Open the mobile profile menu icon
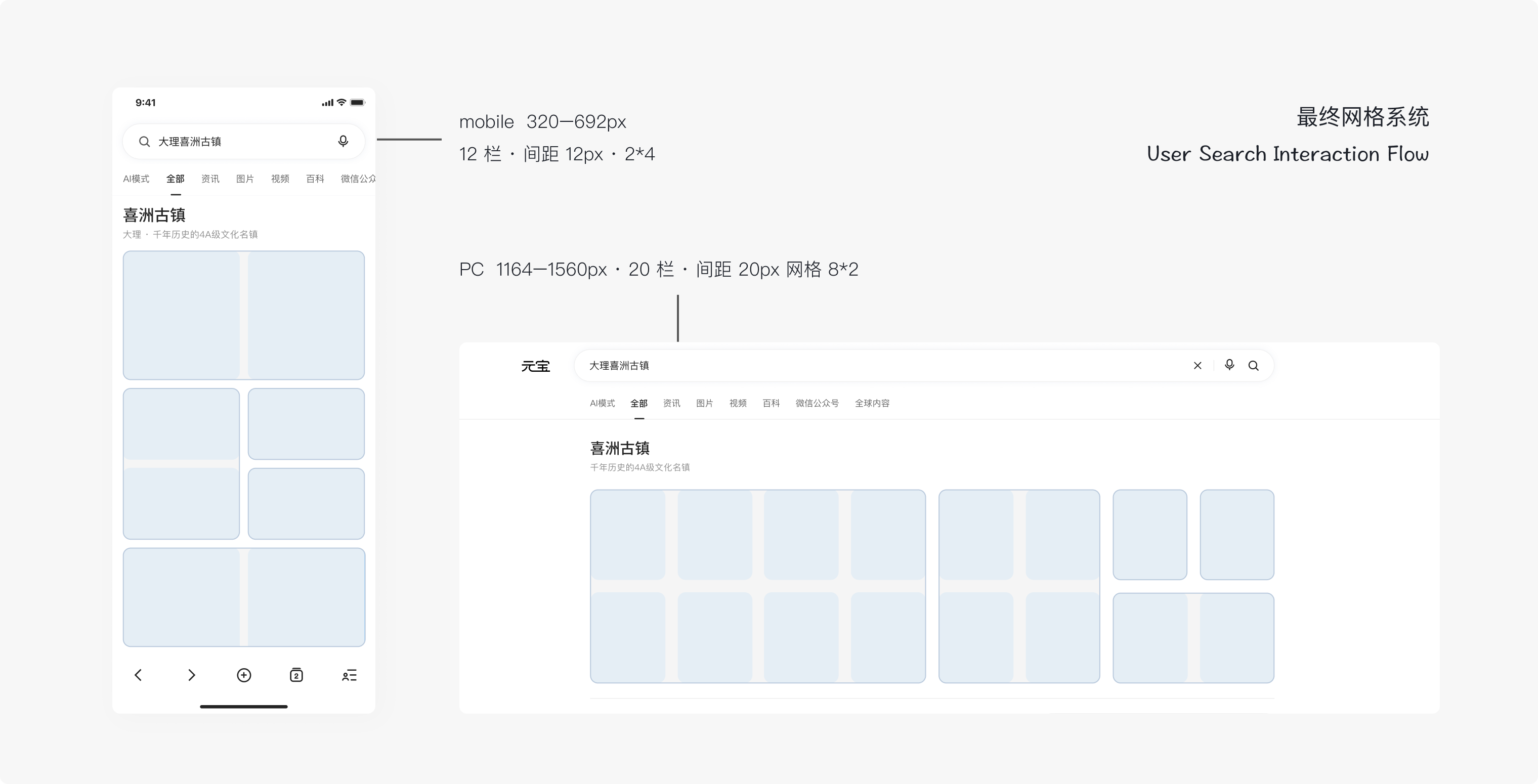 coord(349,675)
